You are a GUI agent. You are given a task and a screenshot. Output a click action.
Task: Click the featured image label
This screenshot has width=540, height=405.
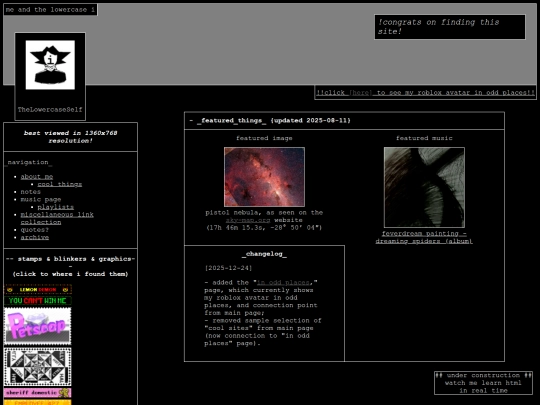[x=264, y=138]
